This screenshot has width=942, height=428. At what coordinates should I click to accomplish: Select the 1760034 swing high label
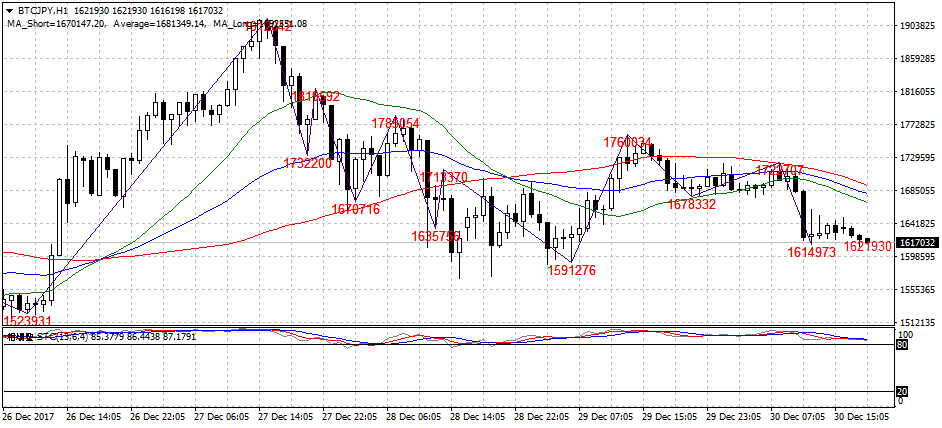pyautogui.click(x=627, y=142)
